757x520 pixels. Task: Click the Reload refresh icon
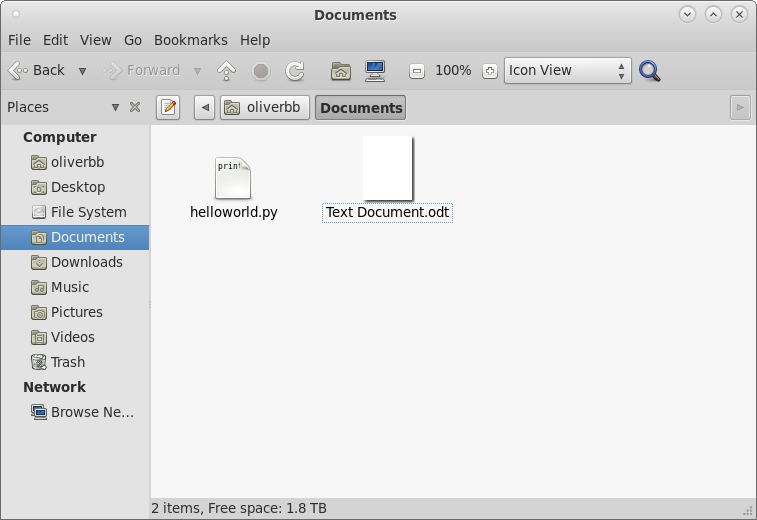[x=295, y=71]
